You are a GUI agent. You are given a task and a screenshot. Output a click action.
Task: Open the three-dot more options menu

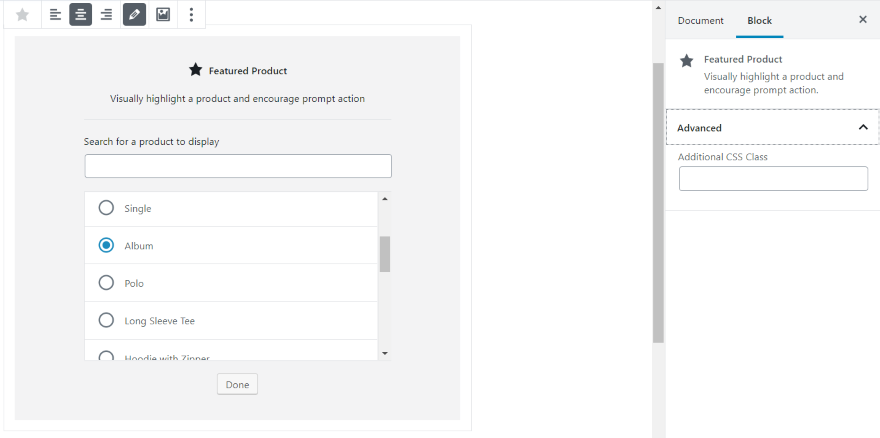tap(191, 15)
